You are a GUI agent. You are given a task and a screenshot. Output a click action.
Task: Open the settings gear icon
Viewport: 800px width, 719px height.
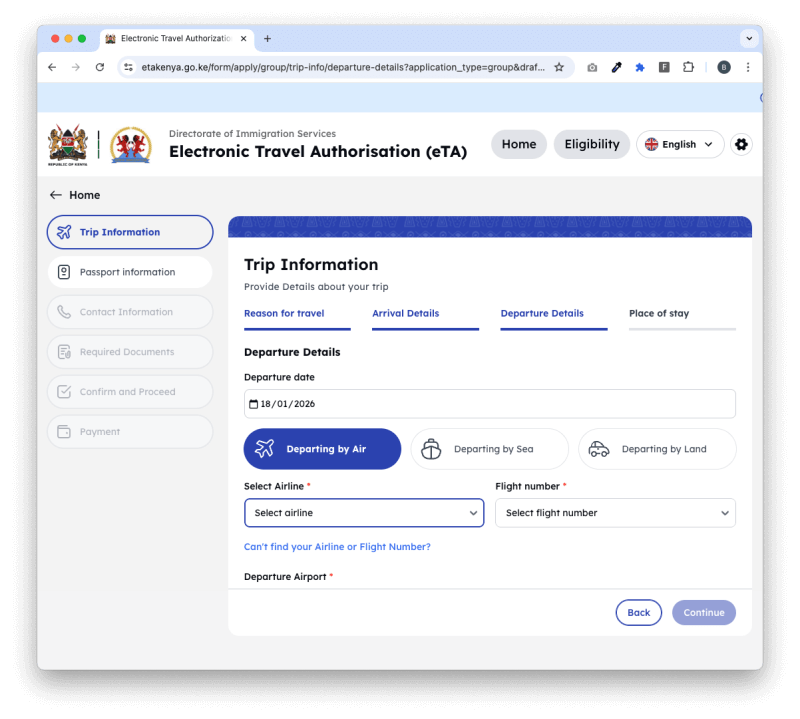point(741,144)
